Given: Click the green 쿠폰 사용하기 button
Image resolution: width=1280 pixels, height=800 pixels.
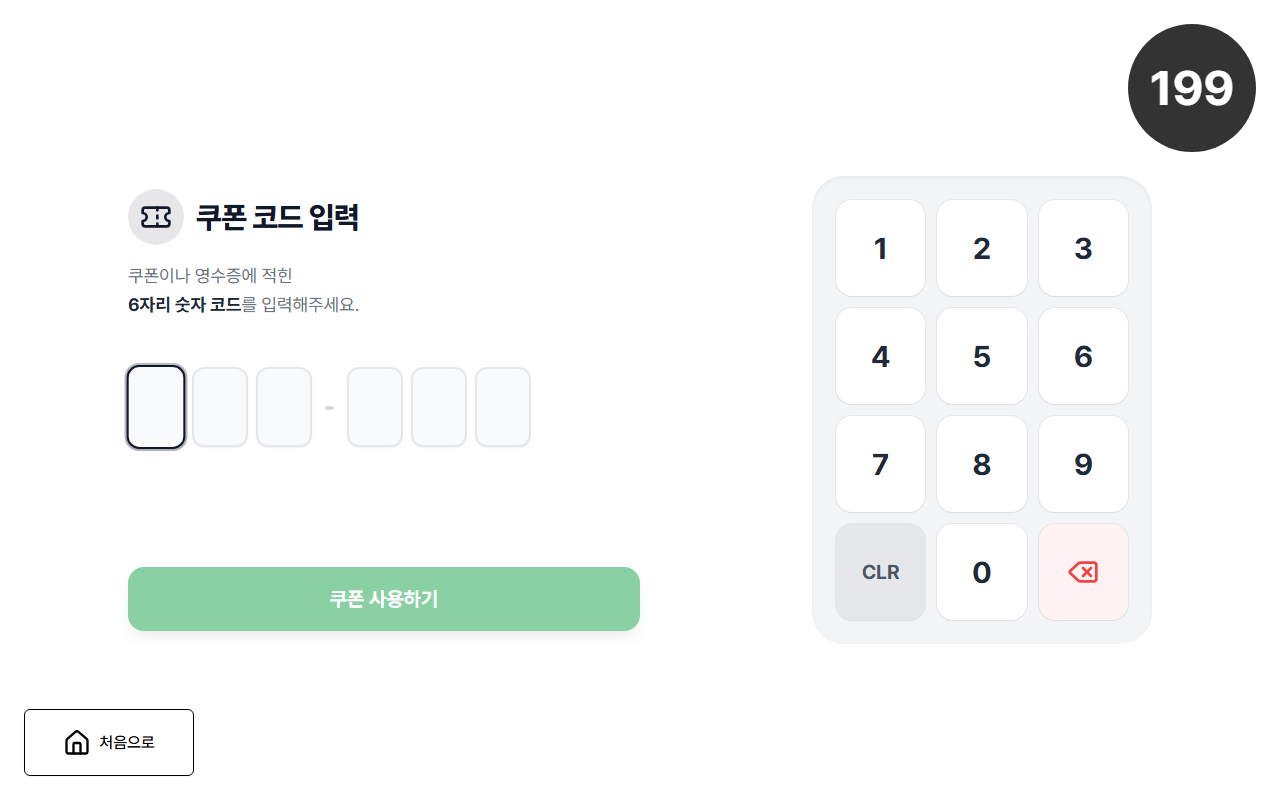Looking at the screenshot, I should click(384, 599).
